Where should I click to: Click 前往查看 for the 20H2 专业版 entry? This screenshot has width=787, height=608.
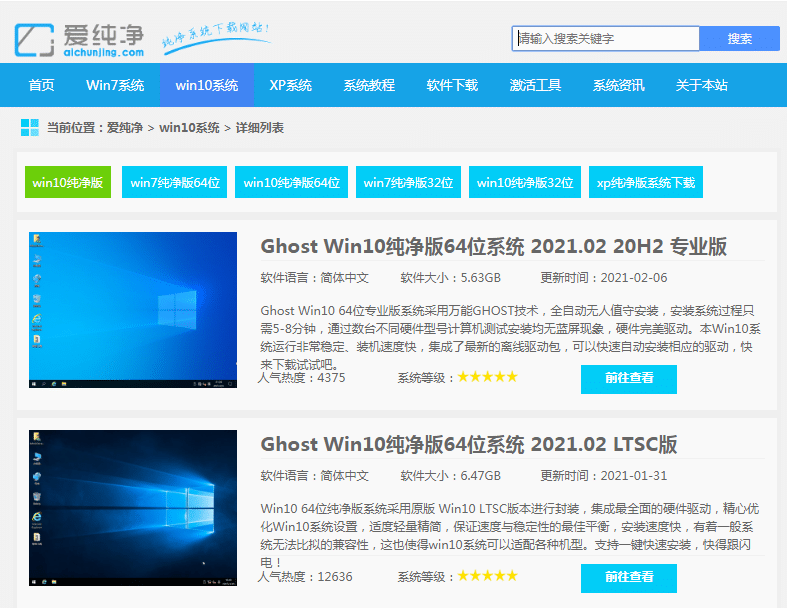tap(629, 379)
